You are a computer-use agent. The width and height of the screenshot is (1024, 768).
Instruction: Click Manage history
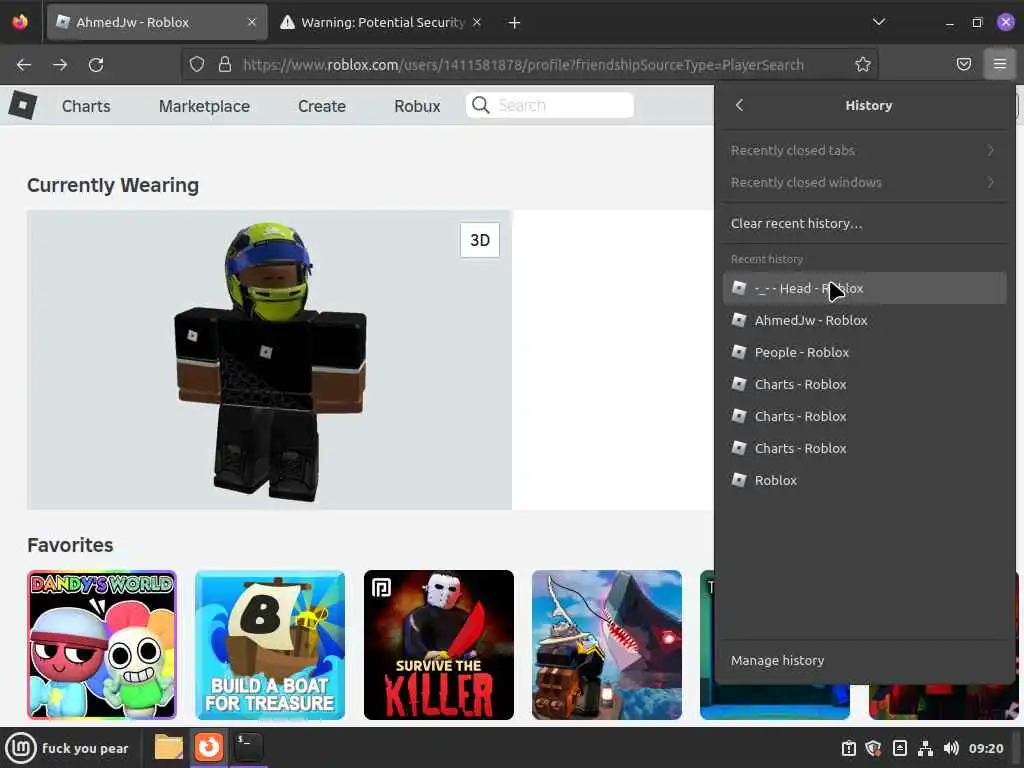click(x=864, y=660)
